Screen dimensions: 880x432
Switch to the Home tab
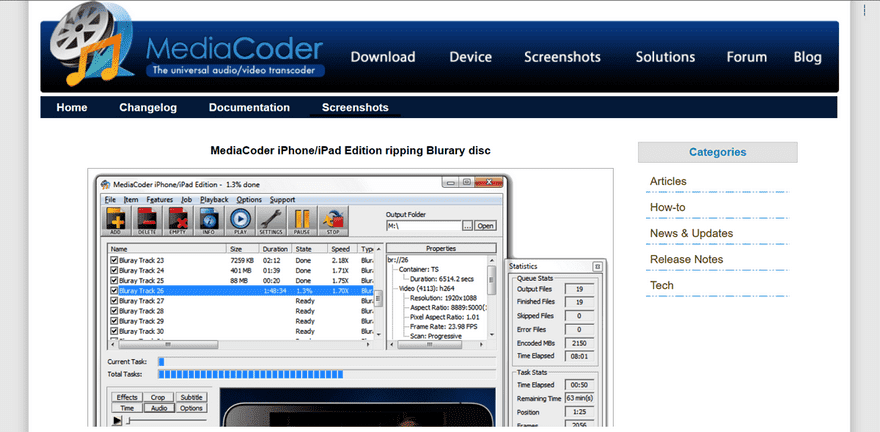point(72,108)
